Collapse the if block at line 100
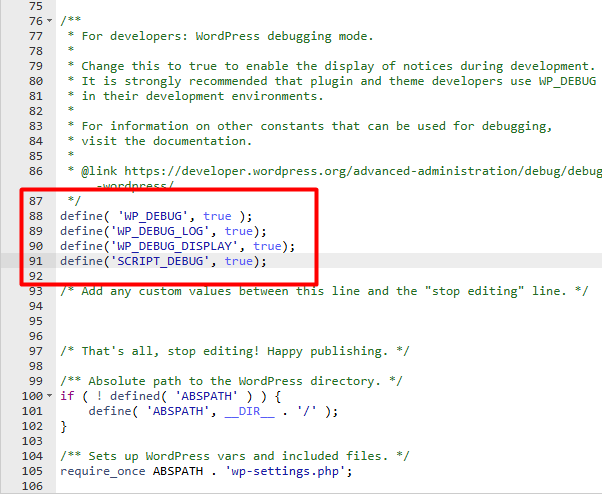 click(x=52, y=395)
